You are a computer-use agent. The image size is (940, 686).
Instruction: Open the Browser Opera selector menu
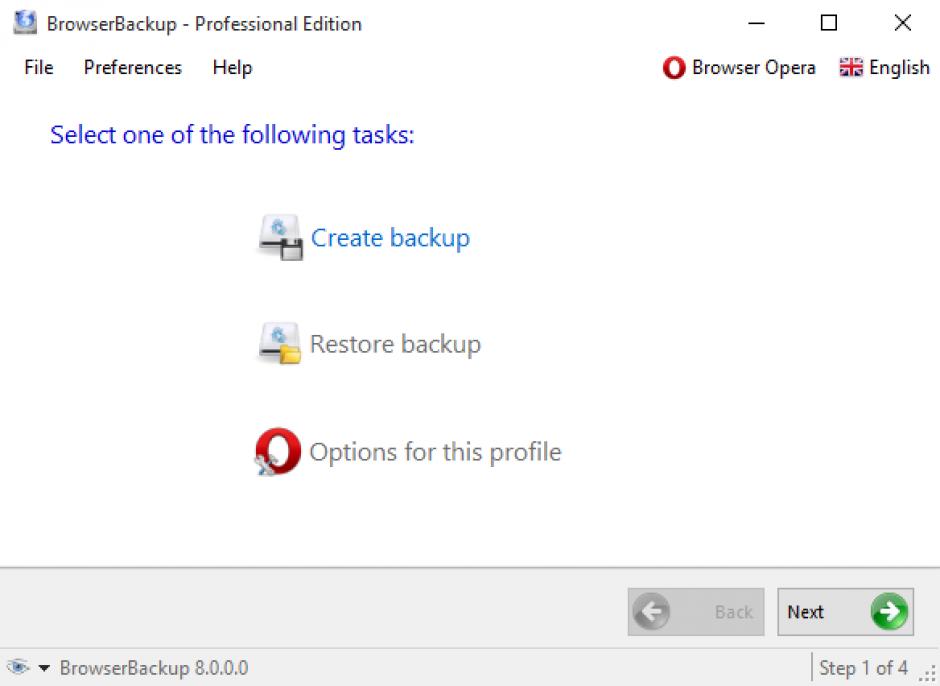point(739,67)
